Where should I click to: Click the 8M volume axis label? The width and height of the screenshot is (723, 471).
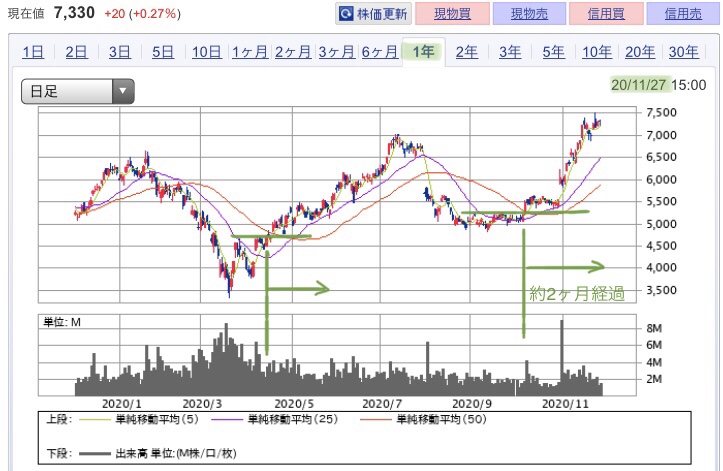point(654,328)
